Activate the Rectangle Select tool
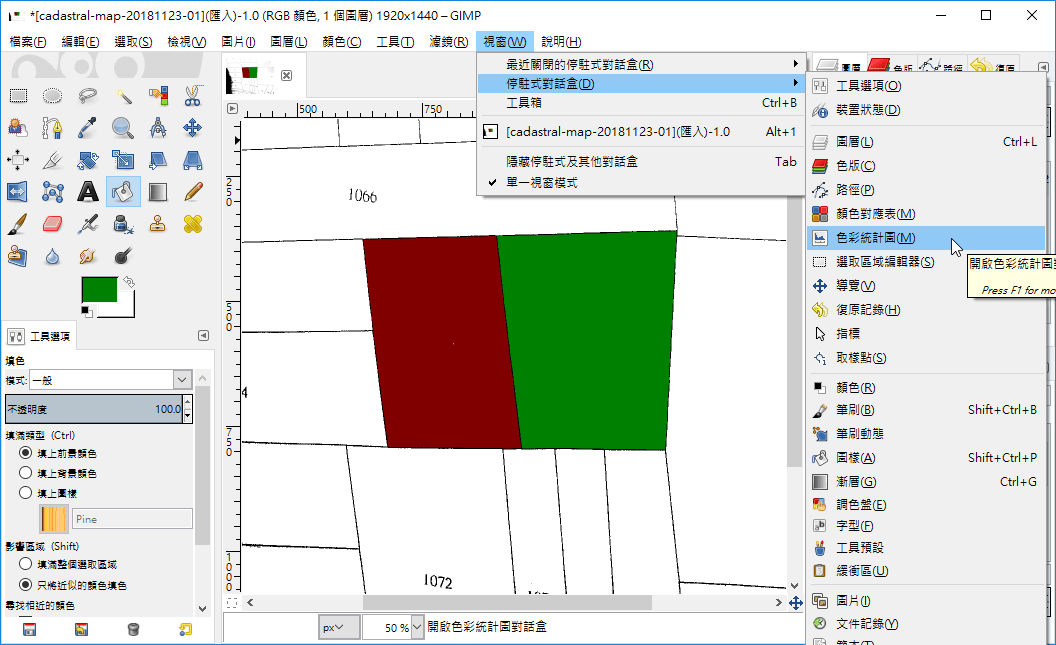The image size is (1056, 645). pos(17,96)
